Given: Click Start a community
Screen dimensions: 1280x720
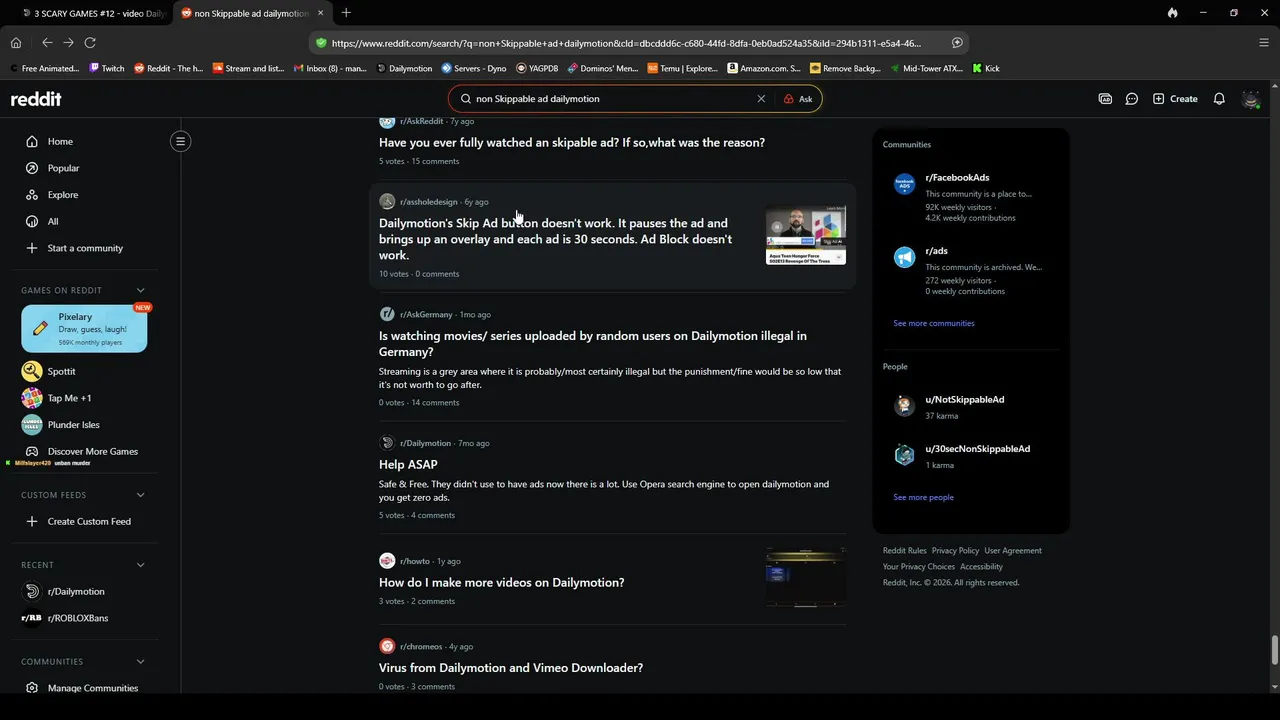Looking at the screenshot, I should [84, 248].
